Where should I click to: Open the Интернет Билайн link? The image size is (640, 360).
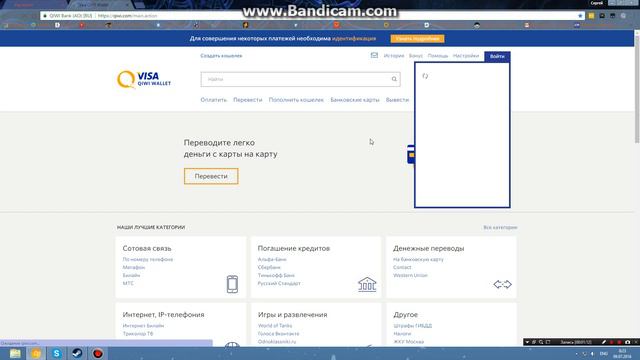(x=143, y=326)
